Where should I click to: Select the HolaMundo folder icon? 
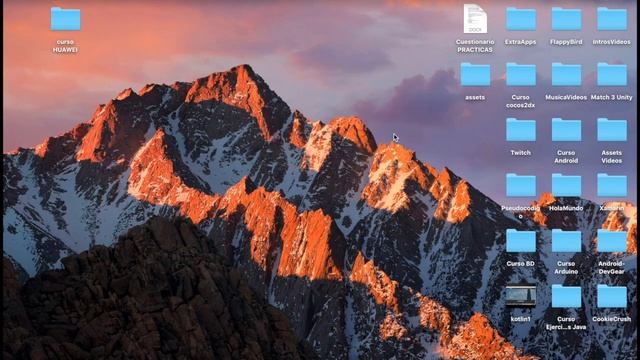[566, 185]
